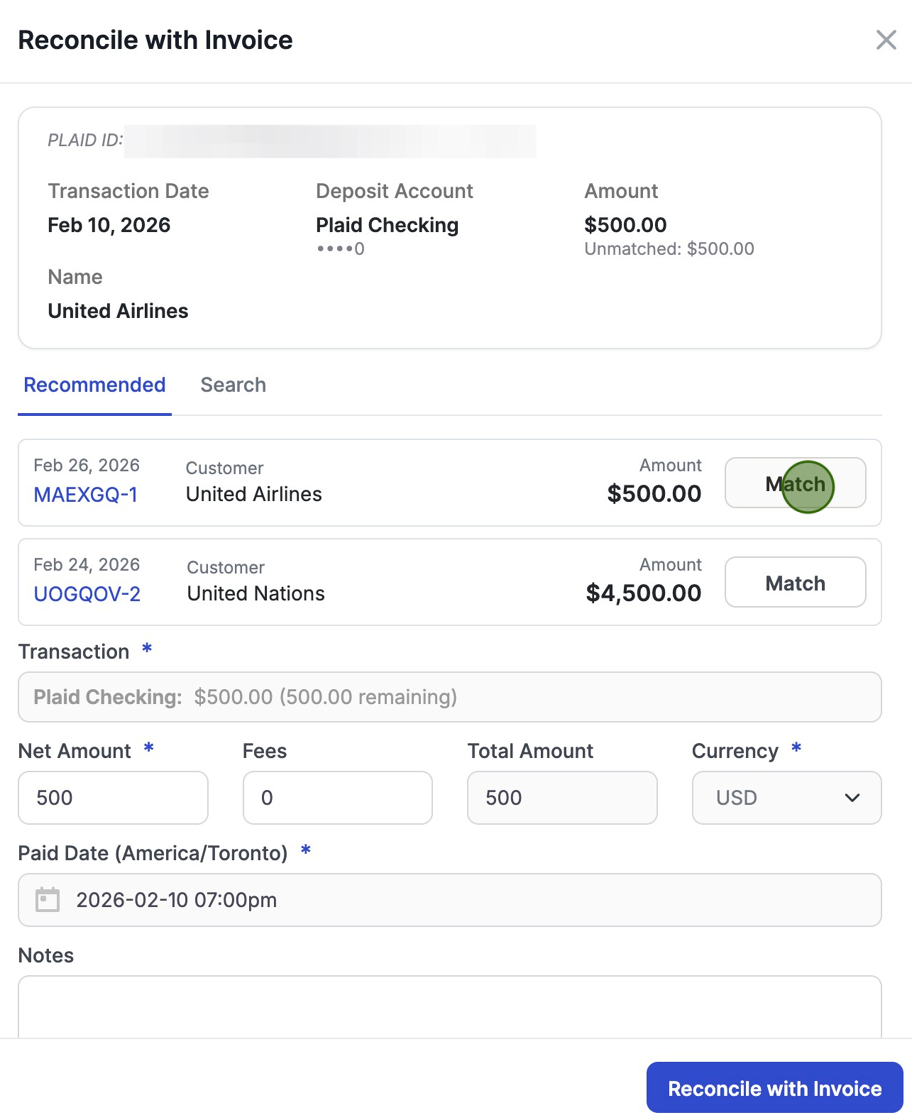Click into the Fees input field
The height and width of the screenshot is (1120, 912).
pyautogui.click(x=337, y=798)
